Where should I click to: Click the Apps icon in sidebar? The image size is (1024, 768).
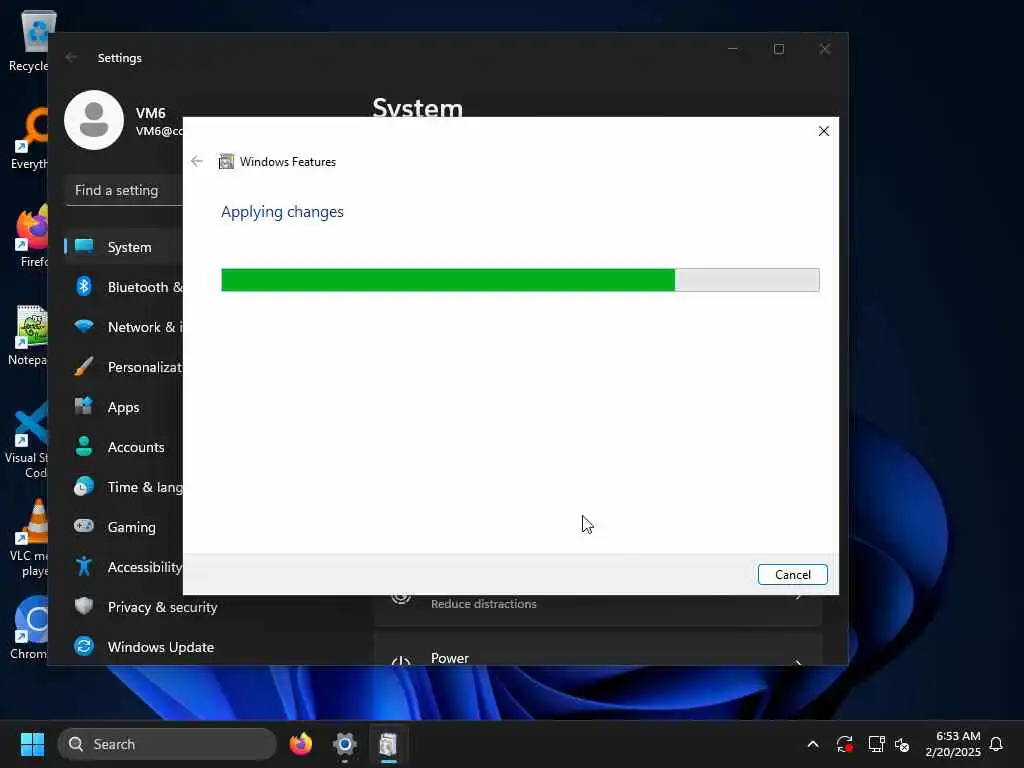tap(84, 406)
